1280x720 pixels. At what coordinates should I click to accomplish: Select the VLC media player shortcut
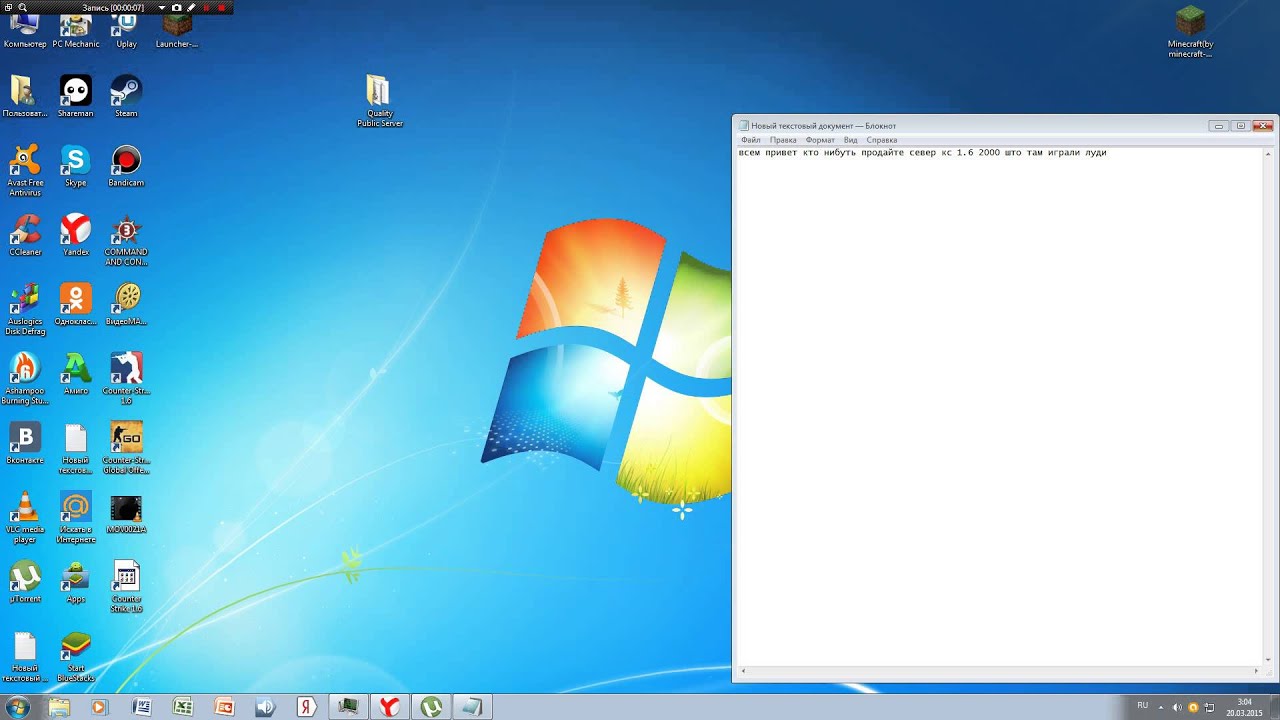pyautogui.click(x=25, y=517)
